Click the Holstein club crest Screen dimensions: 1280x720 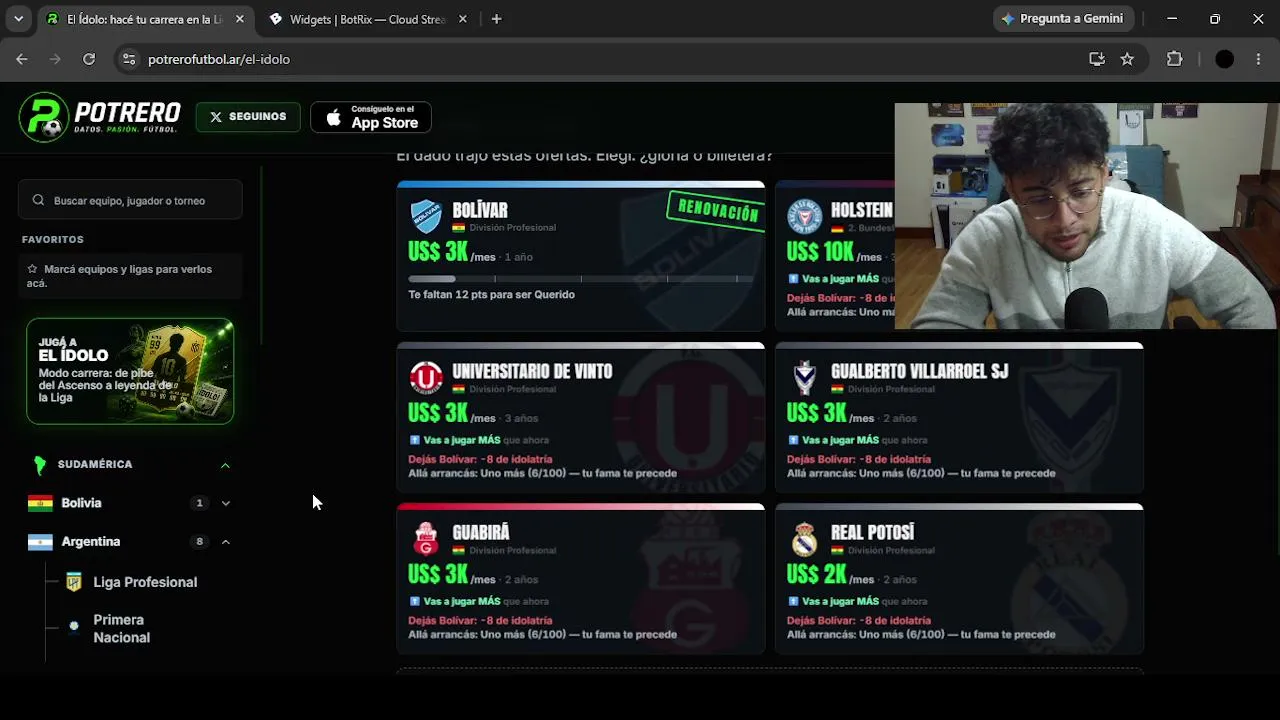click(804, 216)
